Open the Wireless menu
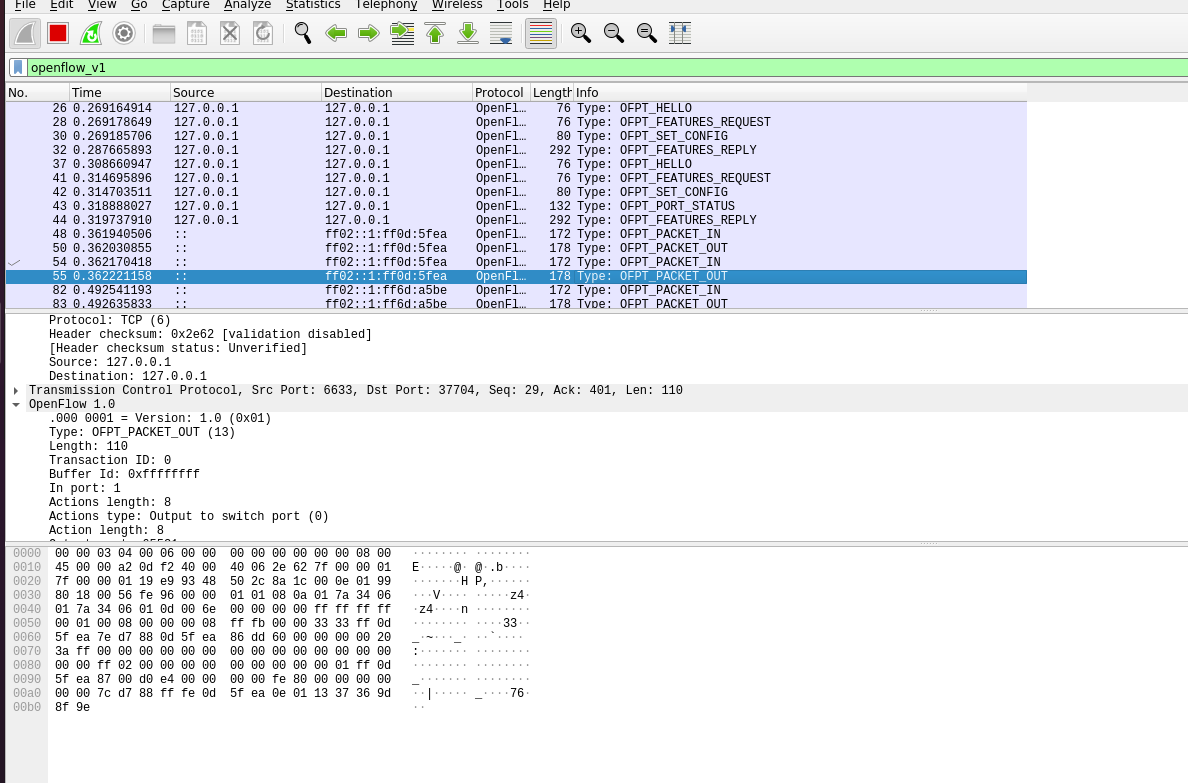The width and height of the screenshot is (1188, 783). [457, 5]
